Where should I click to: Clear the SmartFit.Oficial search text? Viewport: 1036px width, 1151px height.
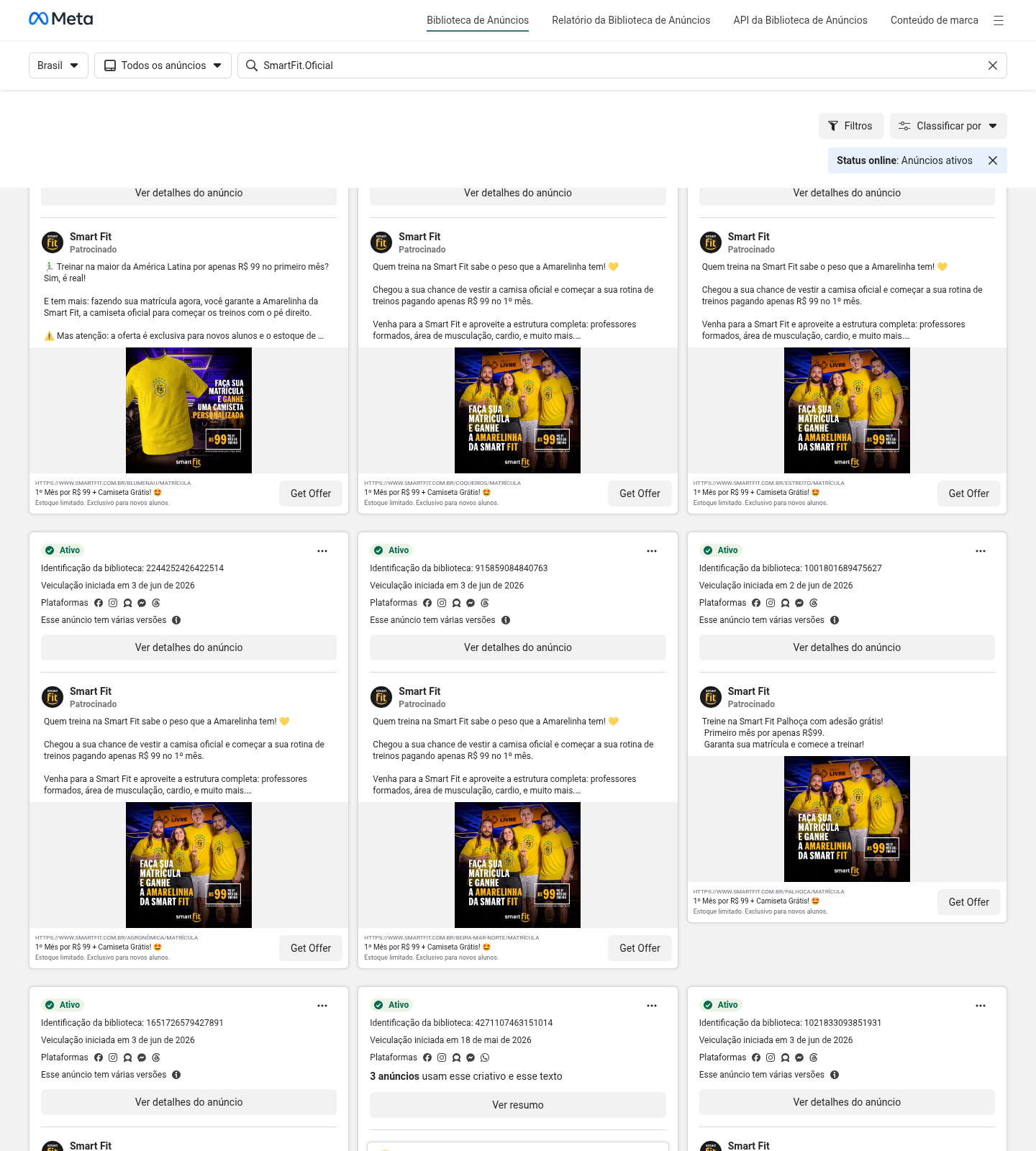click(x=993, y=65)
